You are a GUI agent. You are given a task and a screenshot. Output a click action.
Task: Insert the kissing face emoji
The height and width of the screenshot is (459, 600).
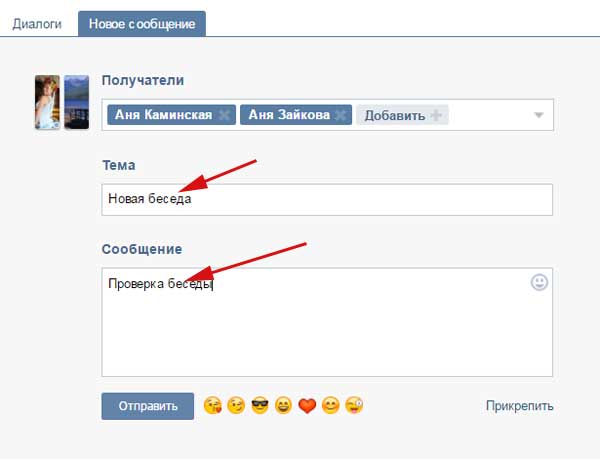tap(212, 406)
